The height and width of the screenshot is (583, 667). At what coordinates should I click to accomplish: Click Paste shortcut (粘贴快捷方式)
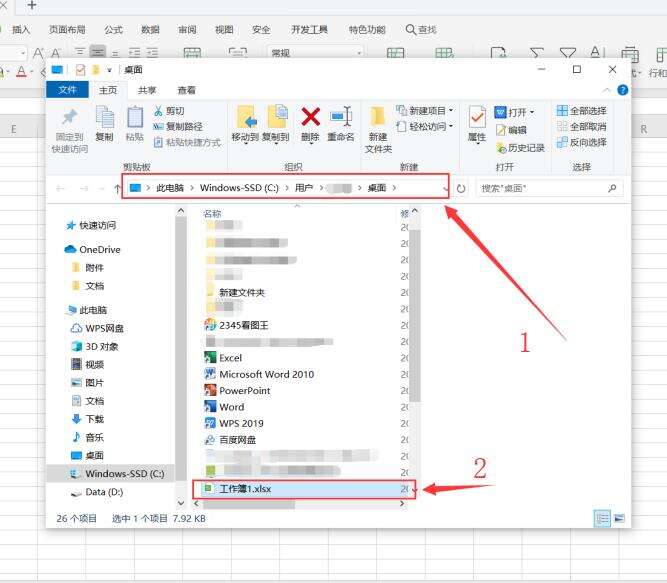click(x=187, y=142)
